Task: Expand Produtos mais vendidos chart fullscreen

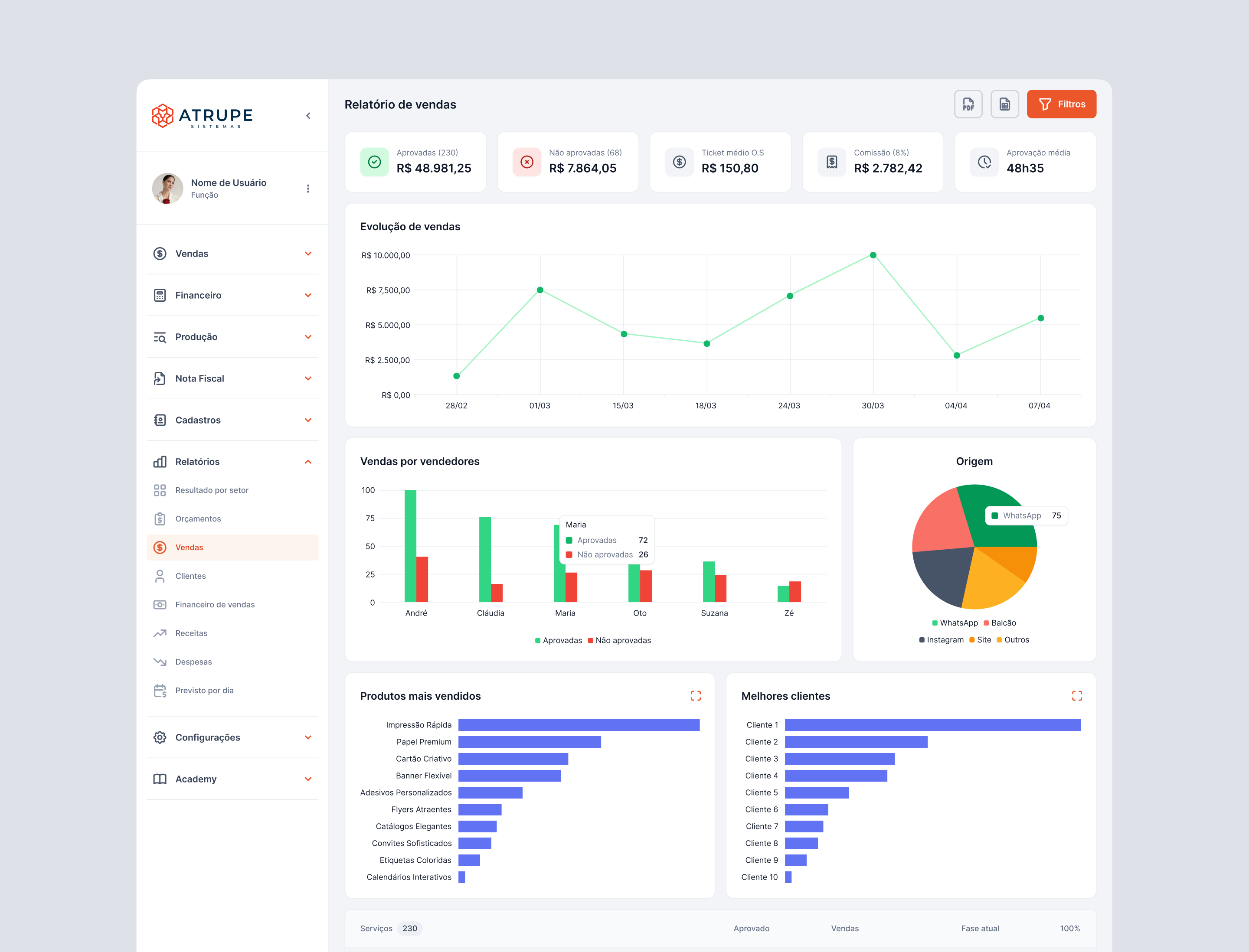Action: click(x=695, y=696)
